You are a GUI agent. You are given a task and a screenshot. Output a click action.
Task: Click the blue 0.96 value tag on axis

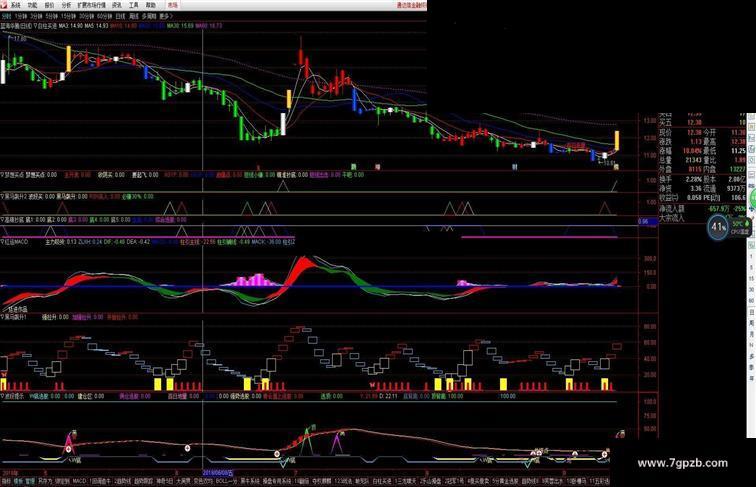648,222
